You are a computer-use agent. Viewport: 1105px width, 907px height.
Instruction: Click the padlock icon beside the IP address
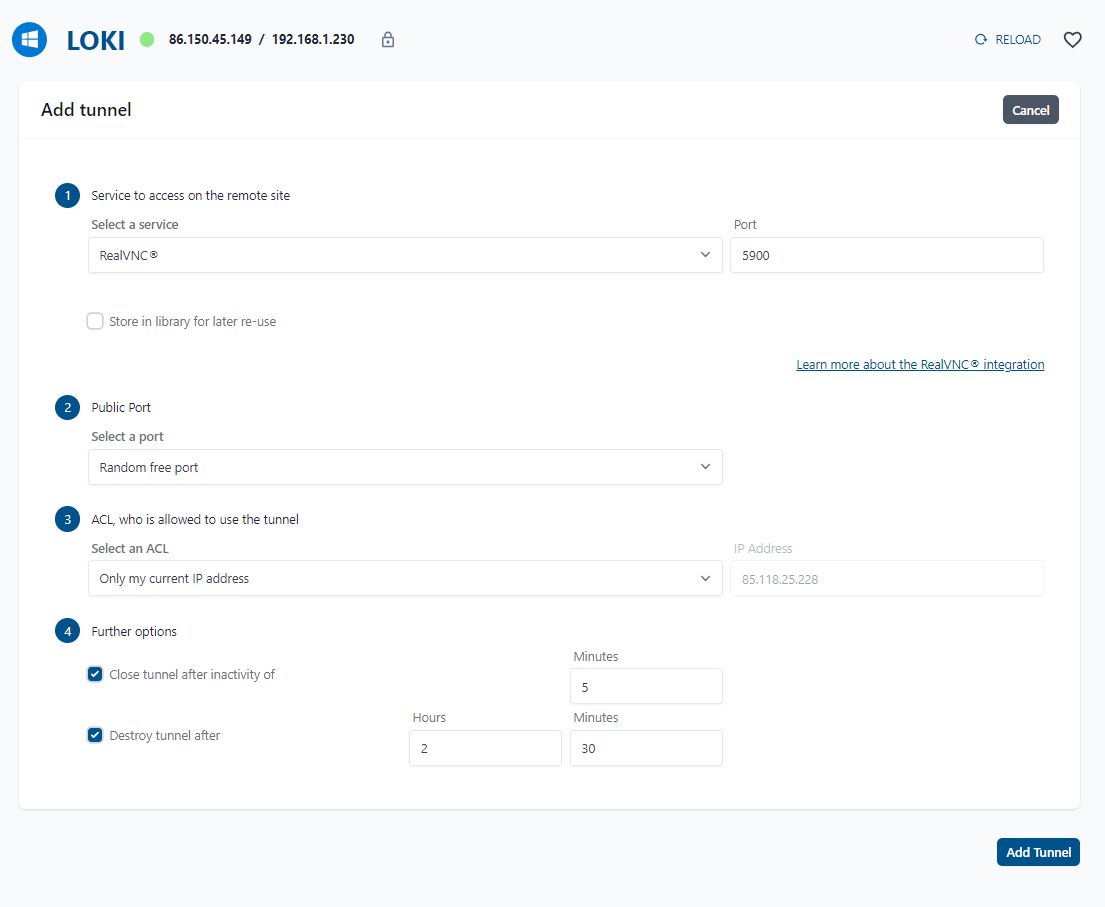point(388,39)
